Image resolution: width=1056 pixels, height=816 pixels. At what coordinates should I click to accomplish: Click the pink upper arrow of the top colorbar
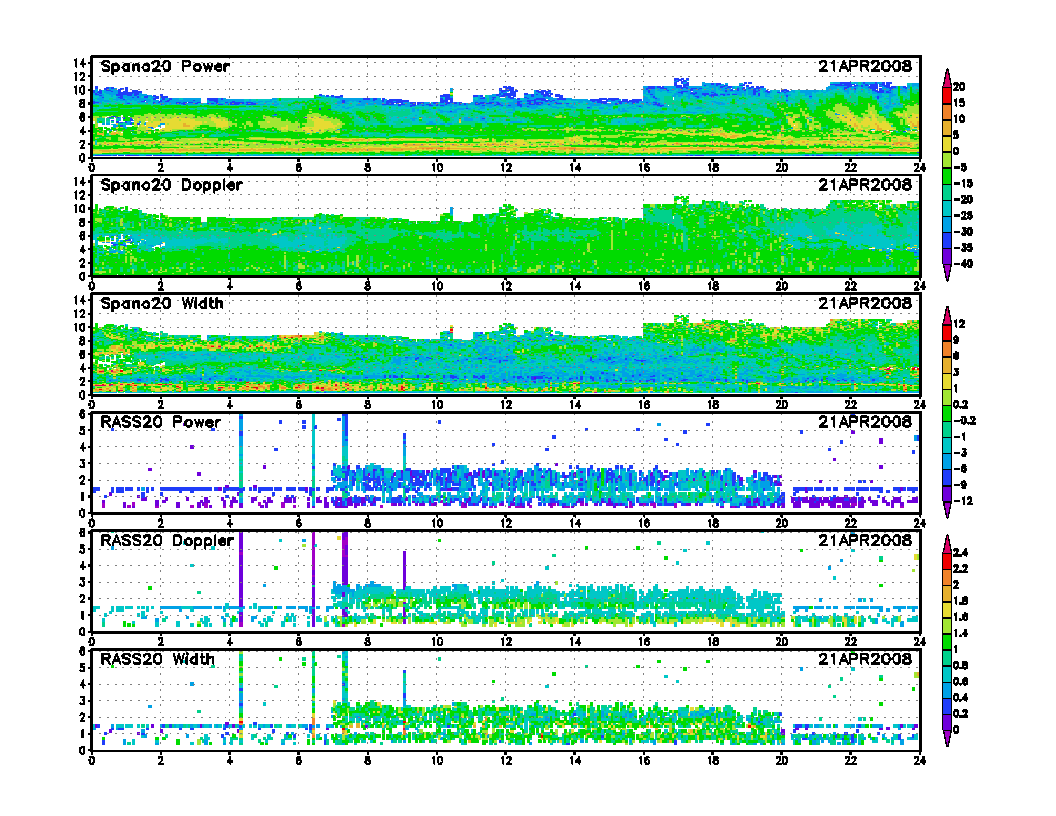coord(946,78)
